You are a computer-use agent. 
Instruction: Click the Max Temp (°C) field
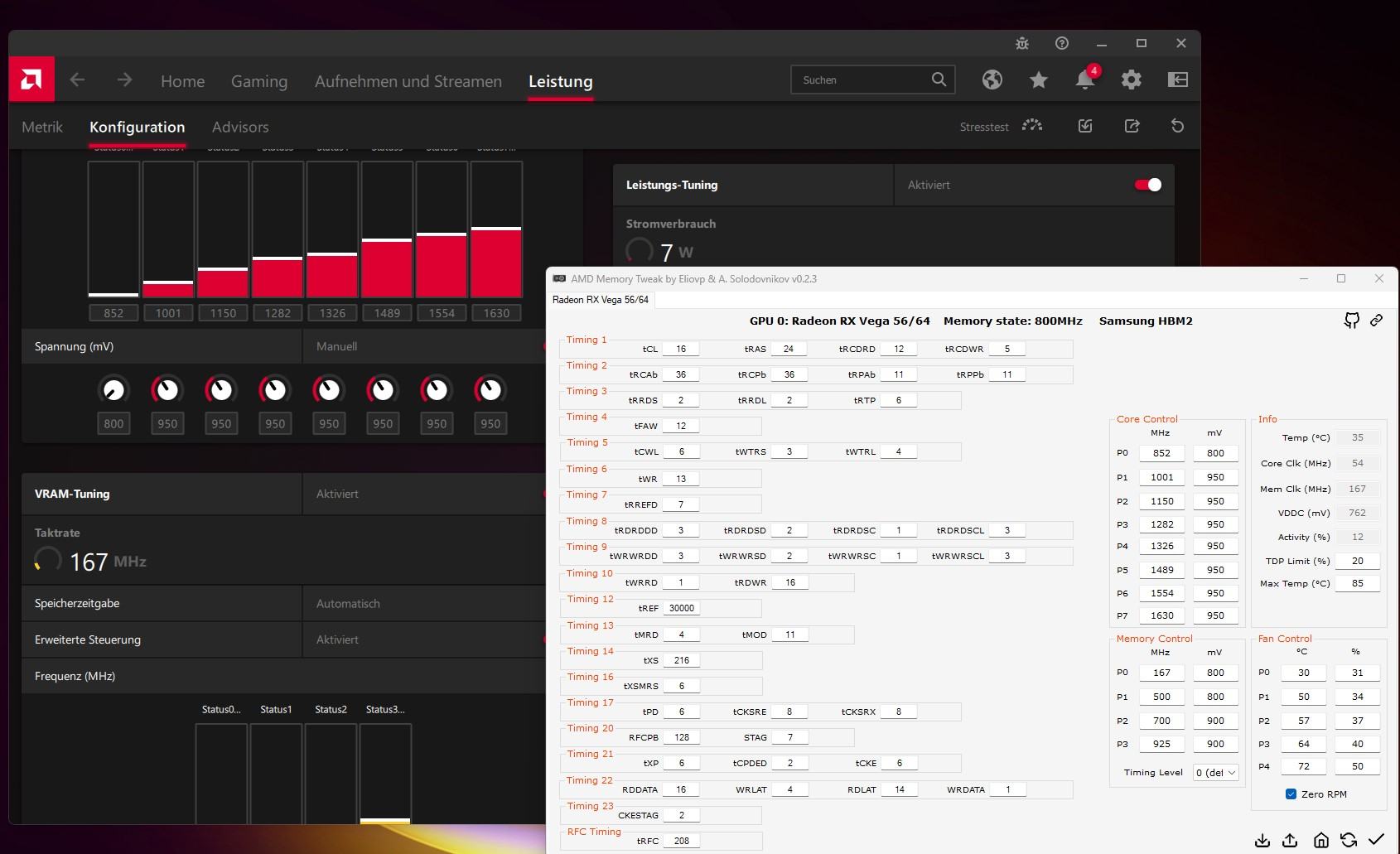click(x=1358, y=583)
